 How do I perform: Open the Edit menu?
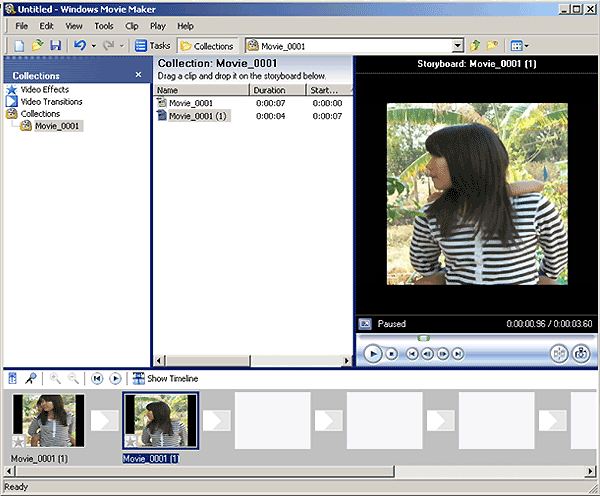point(46,26)
